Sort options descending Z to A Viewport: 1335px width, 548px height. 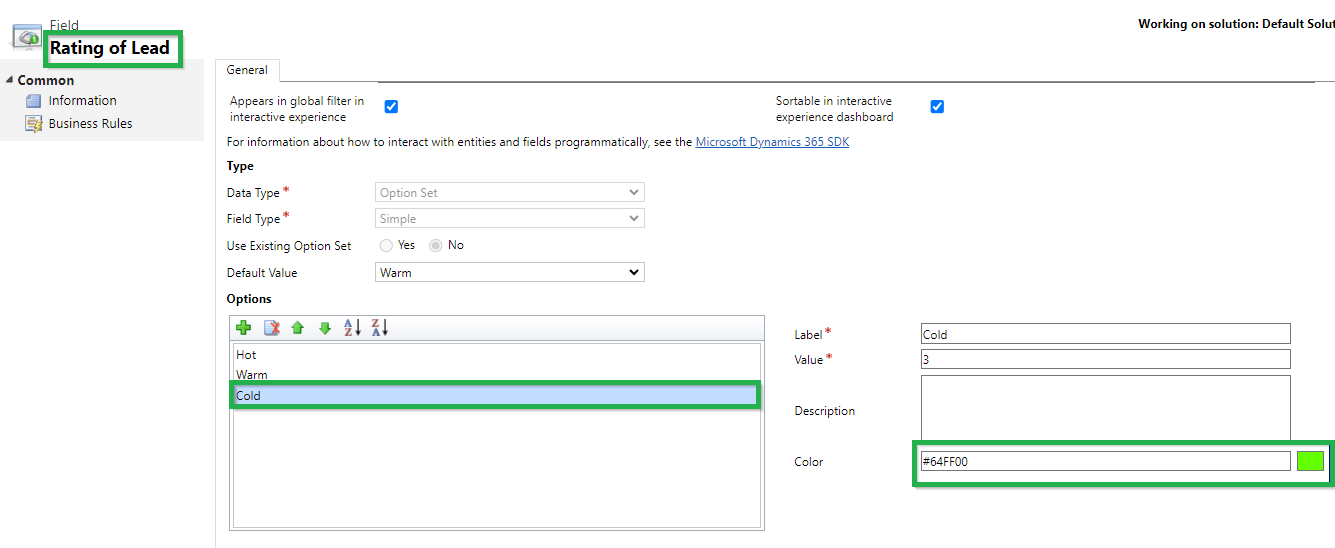tap(379, 328)
